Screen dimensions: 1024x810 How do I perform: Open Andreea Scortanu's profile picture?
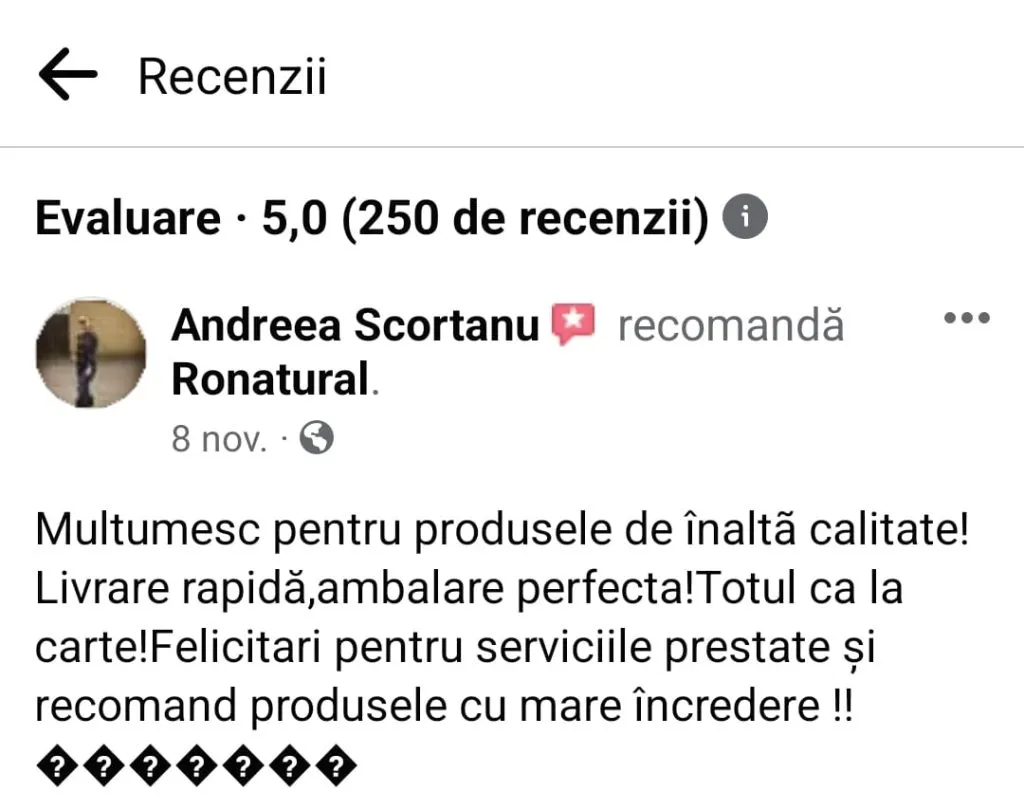click(91, 353)
